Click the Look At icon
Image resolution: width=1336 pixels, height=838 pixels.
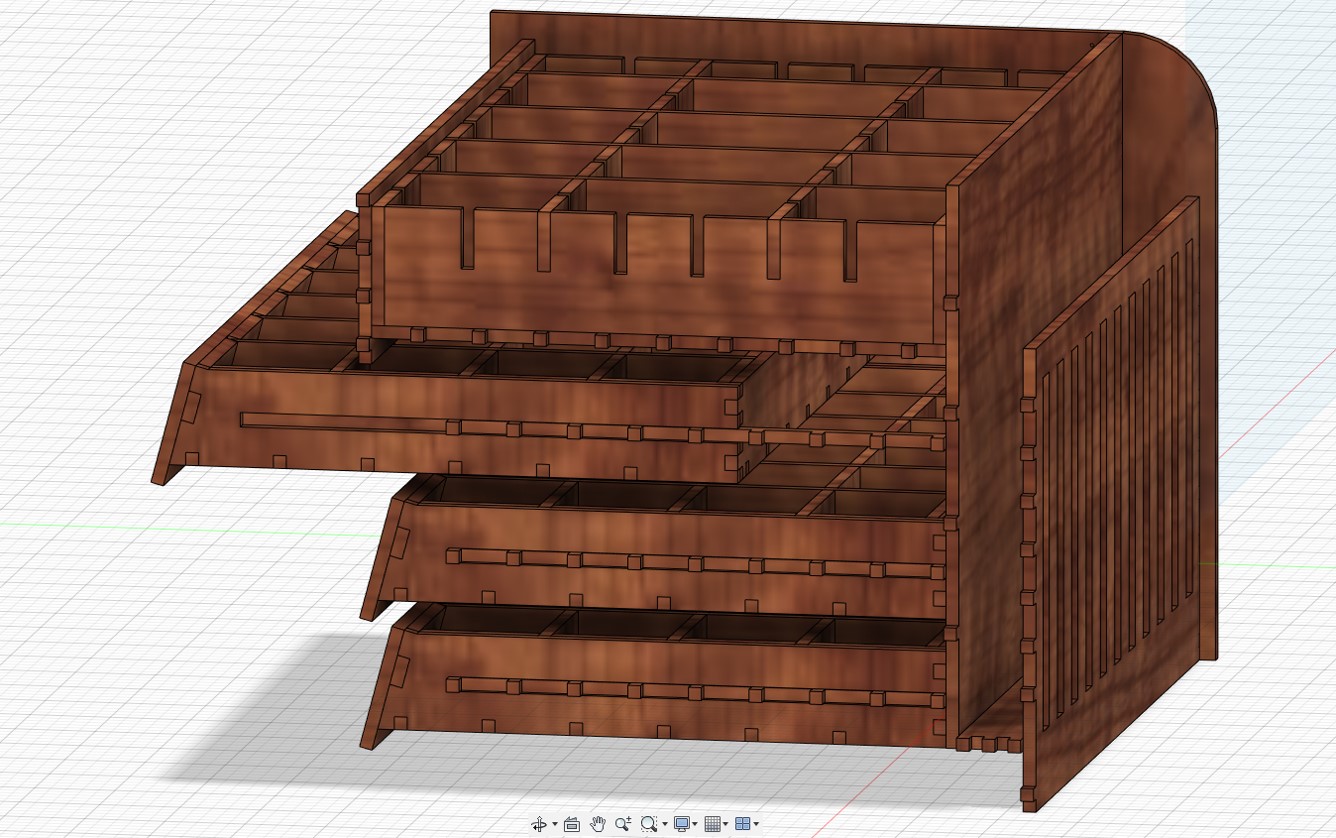(x=572, y=824)
